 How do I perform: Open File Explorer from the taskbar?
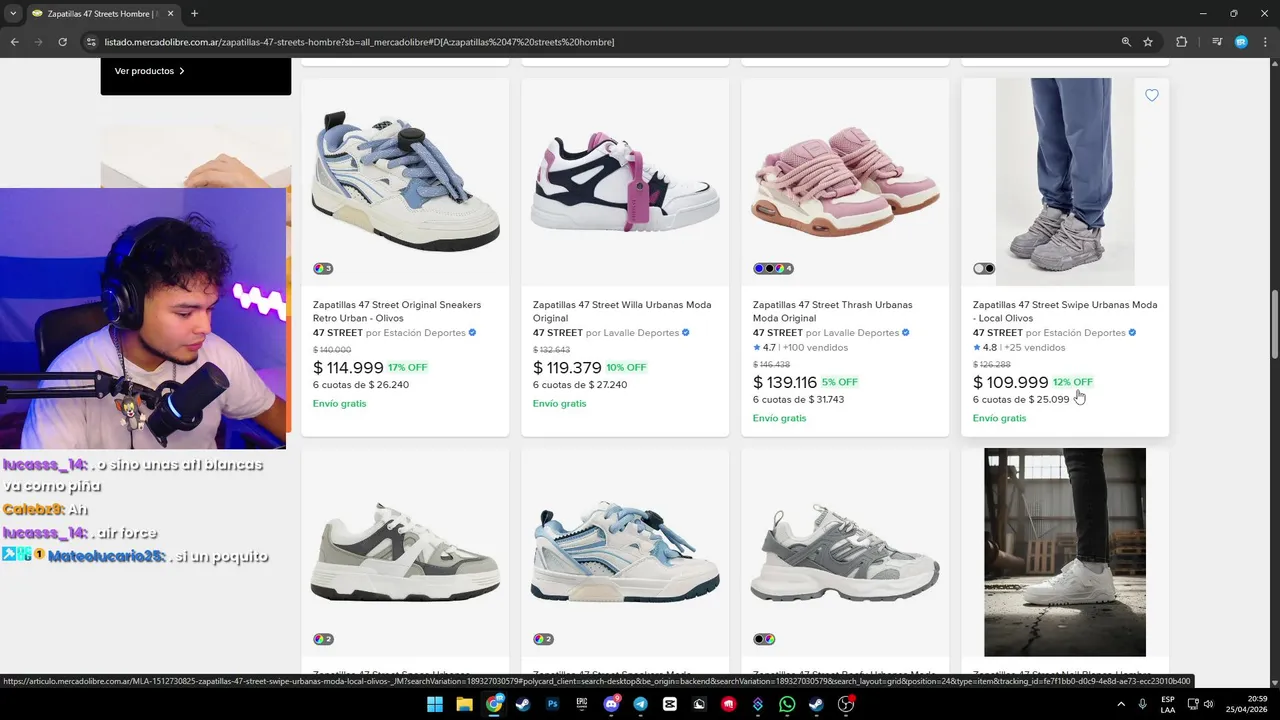pos(464,704)
